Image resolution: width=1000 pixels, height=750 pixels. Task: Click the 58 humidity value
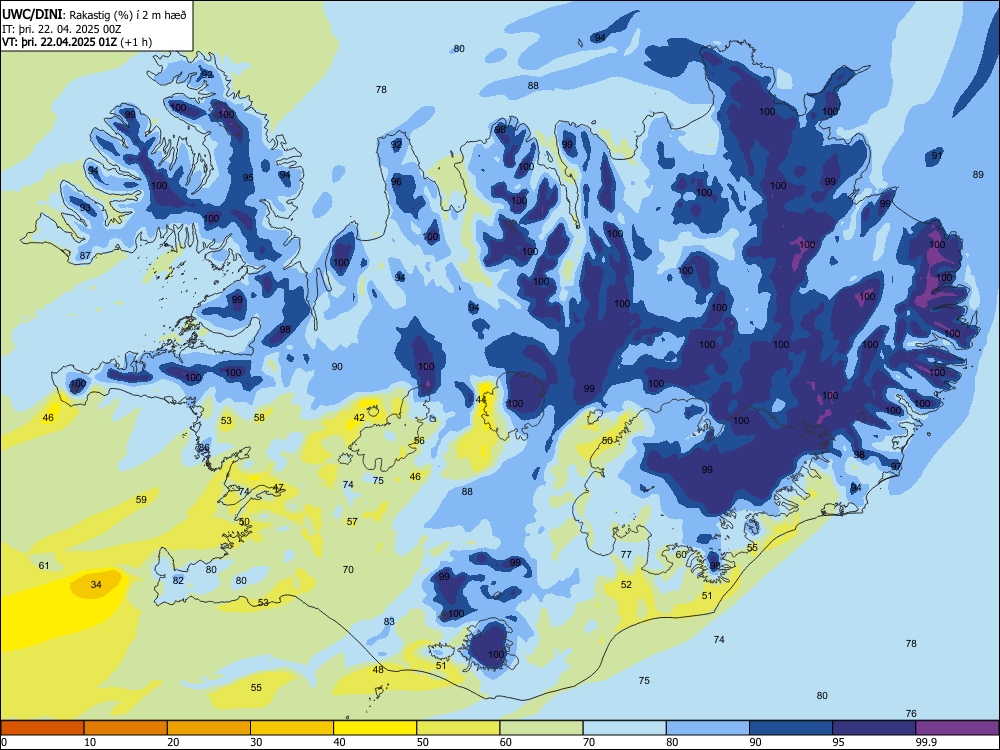click(x=259, y=417)
